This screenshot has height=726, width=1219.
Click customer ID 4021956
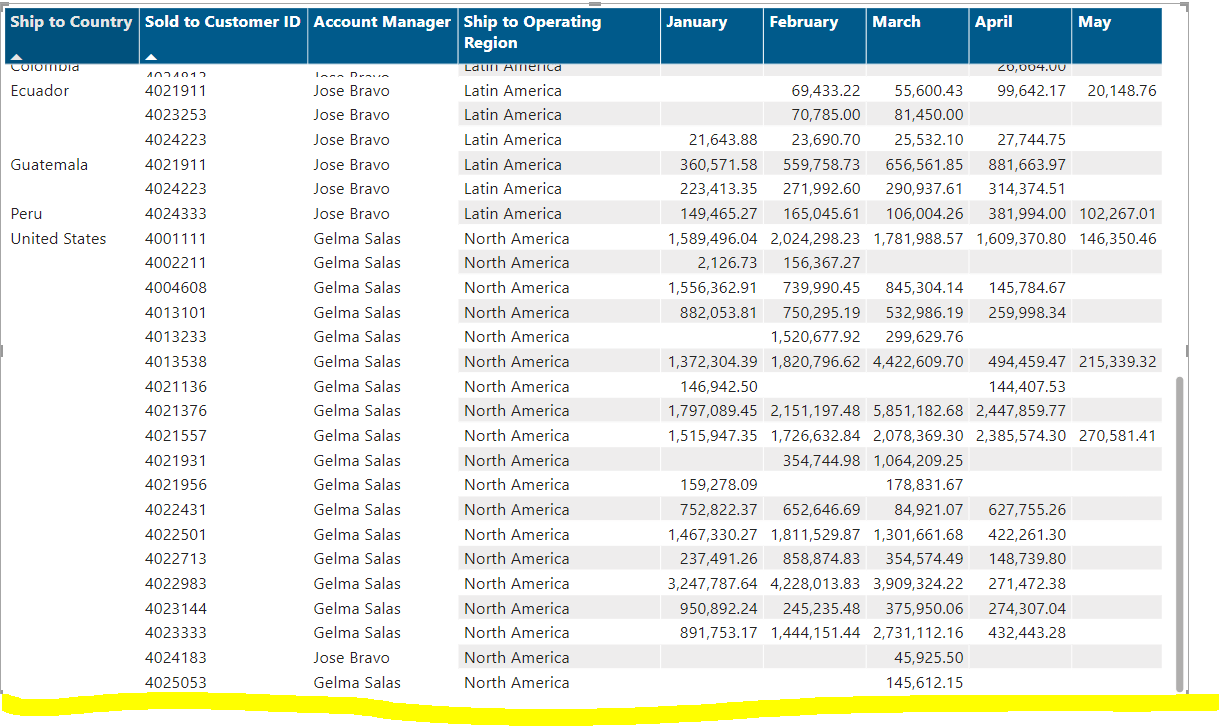[176, 485]
